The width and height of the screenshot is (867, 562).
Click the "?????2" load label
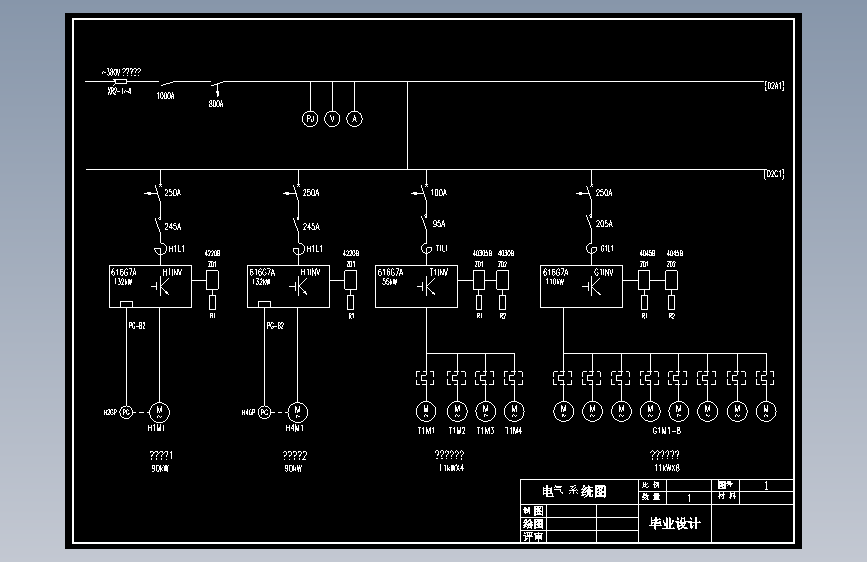[x=295, y=455]
